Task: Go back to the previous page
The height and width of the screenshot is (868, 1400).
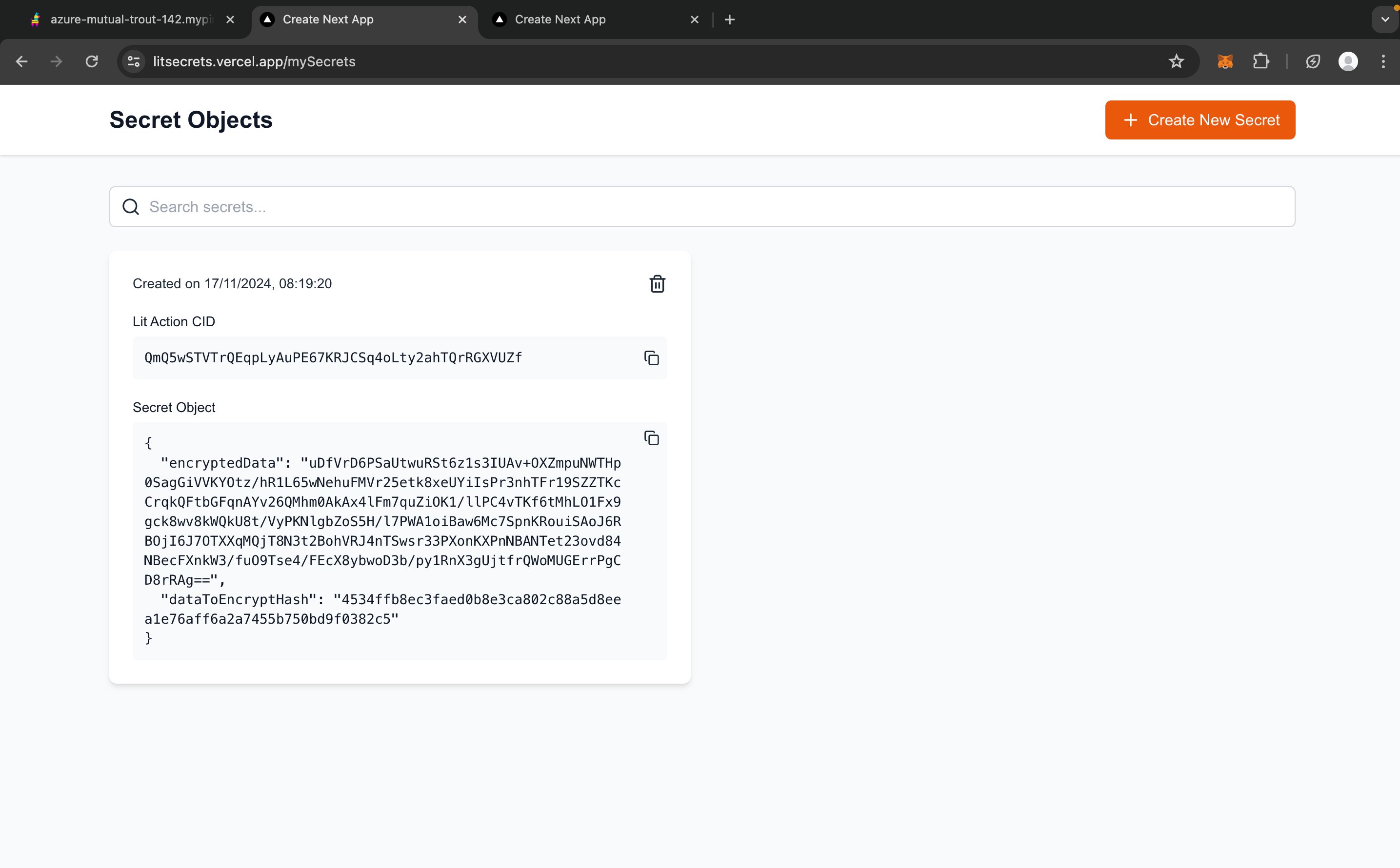Action: tap(22, 61)
